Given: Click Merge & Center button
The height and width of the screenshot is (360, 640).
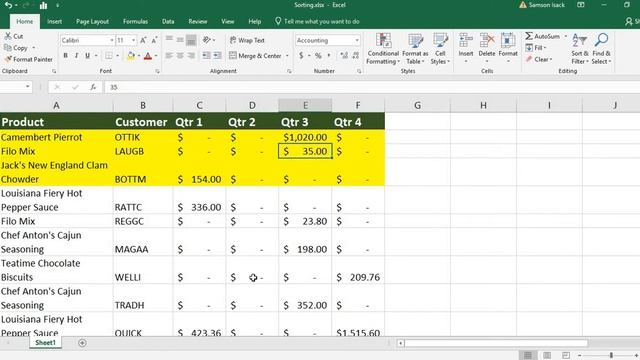Looking at the screenshot, I should point(256,56).
